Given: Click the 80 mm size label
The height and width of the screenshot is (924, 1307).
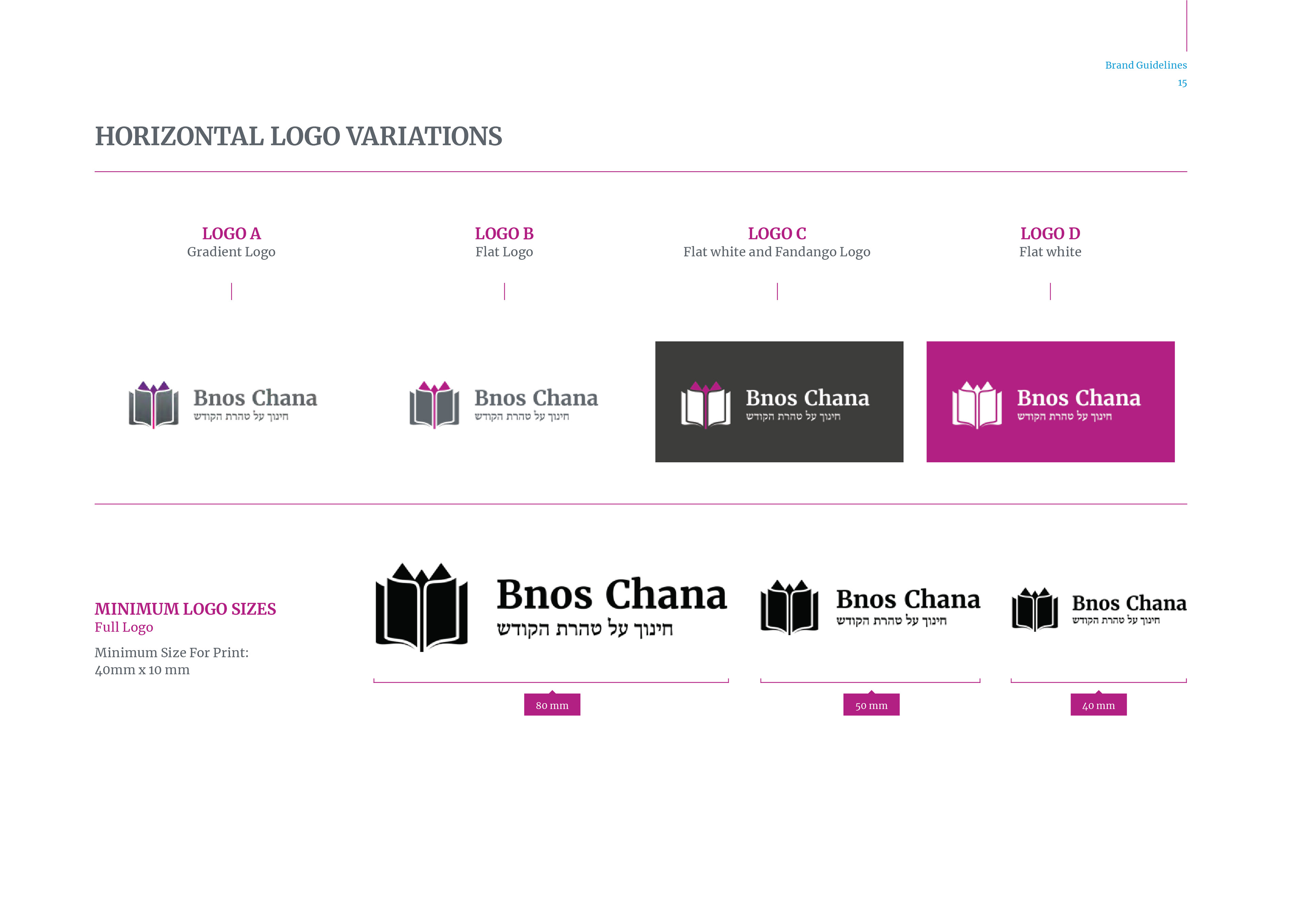Looking at the screenshot, I should (552, 705).
